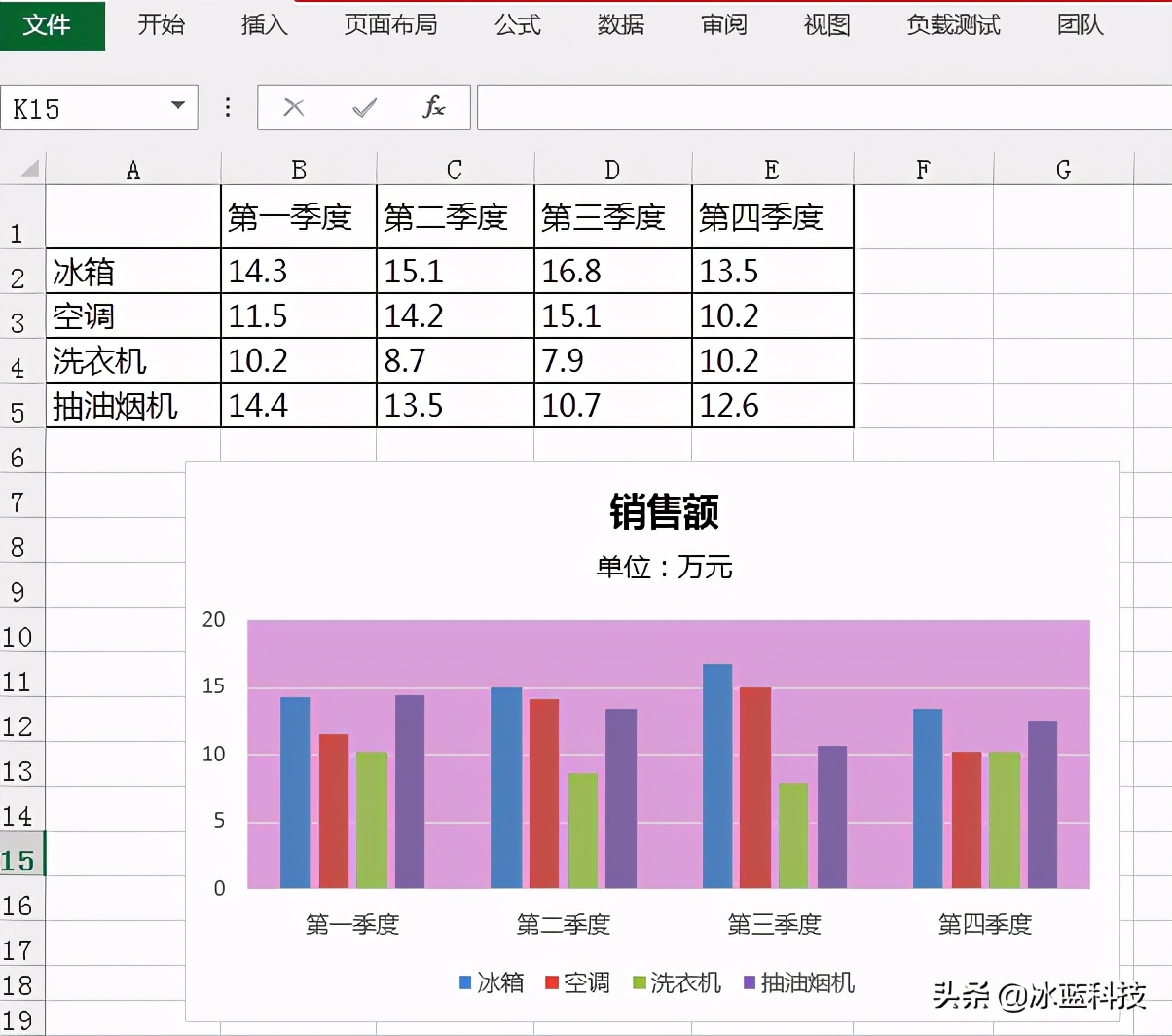The height and width of the screenshot is (1036, 1172).
Task: Click the chart subtitle 单位：万元
Action: 665,567
